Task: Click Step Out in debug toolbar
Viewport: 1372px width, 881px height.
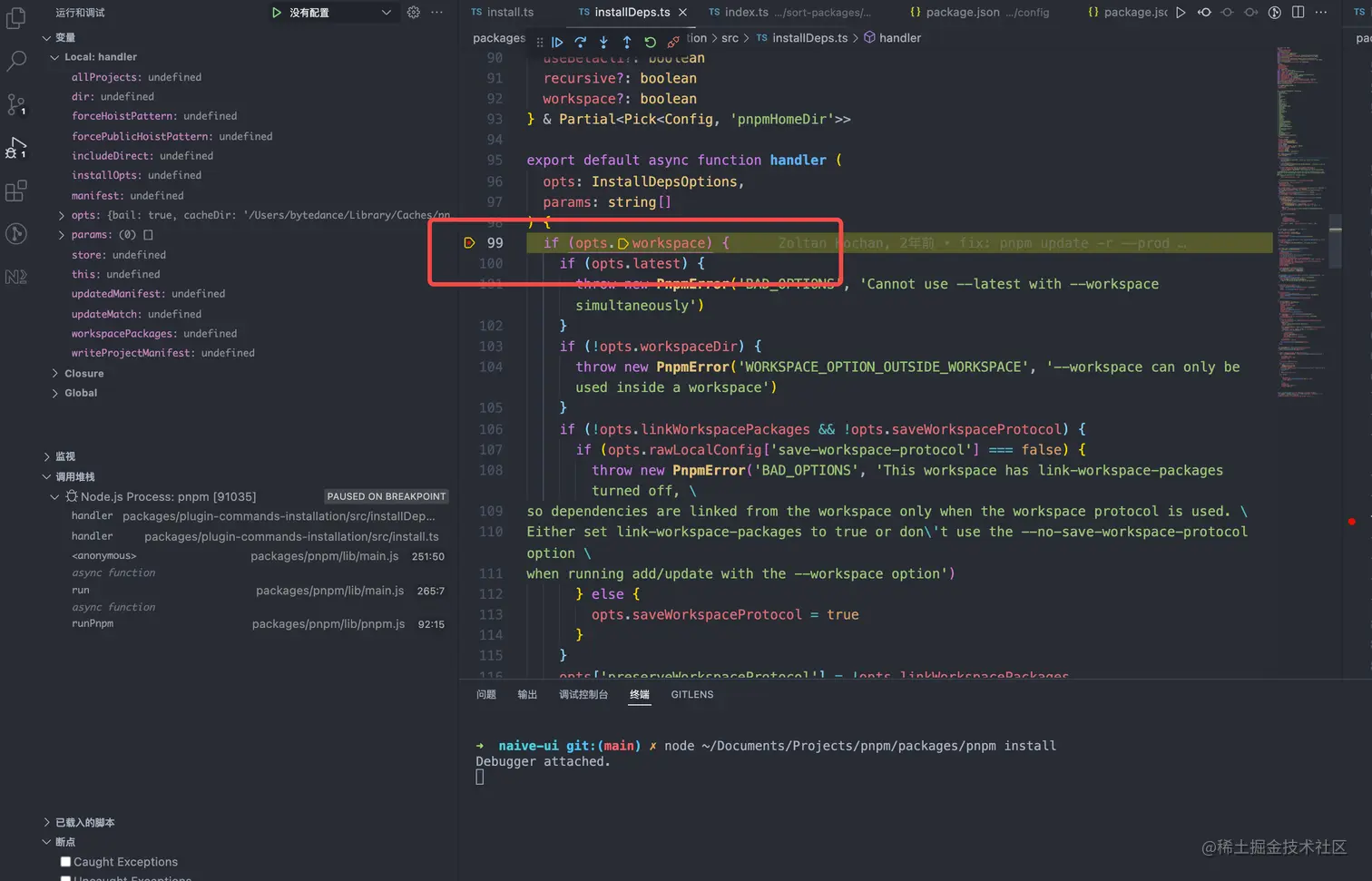Action: point(627,42)
